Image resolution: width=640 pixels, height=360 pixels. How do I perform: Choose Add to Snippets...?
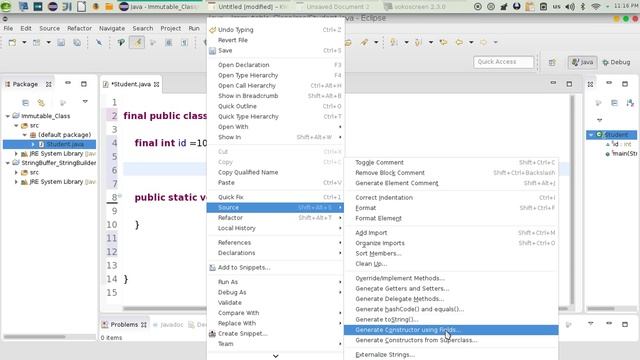click(276, 267)
